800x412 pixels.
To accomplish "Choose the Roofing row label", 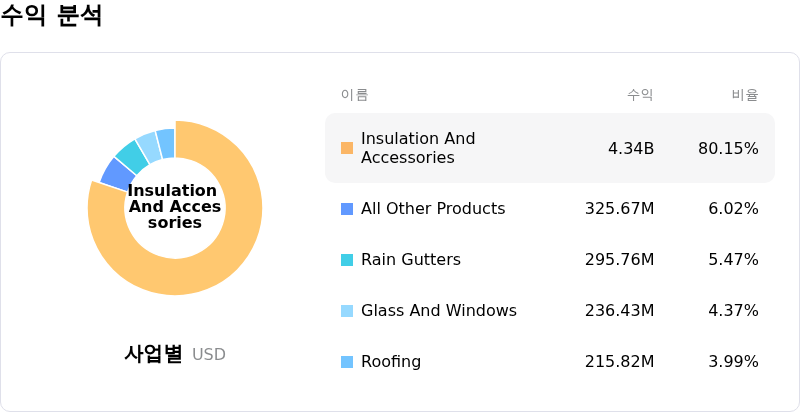I will (390, 362).
